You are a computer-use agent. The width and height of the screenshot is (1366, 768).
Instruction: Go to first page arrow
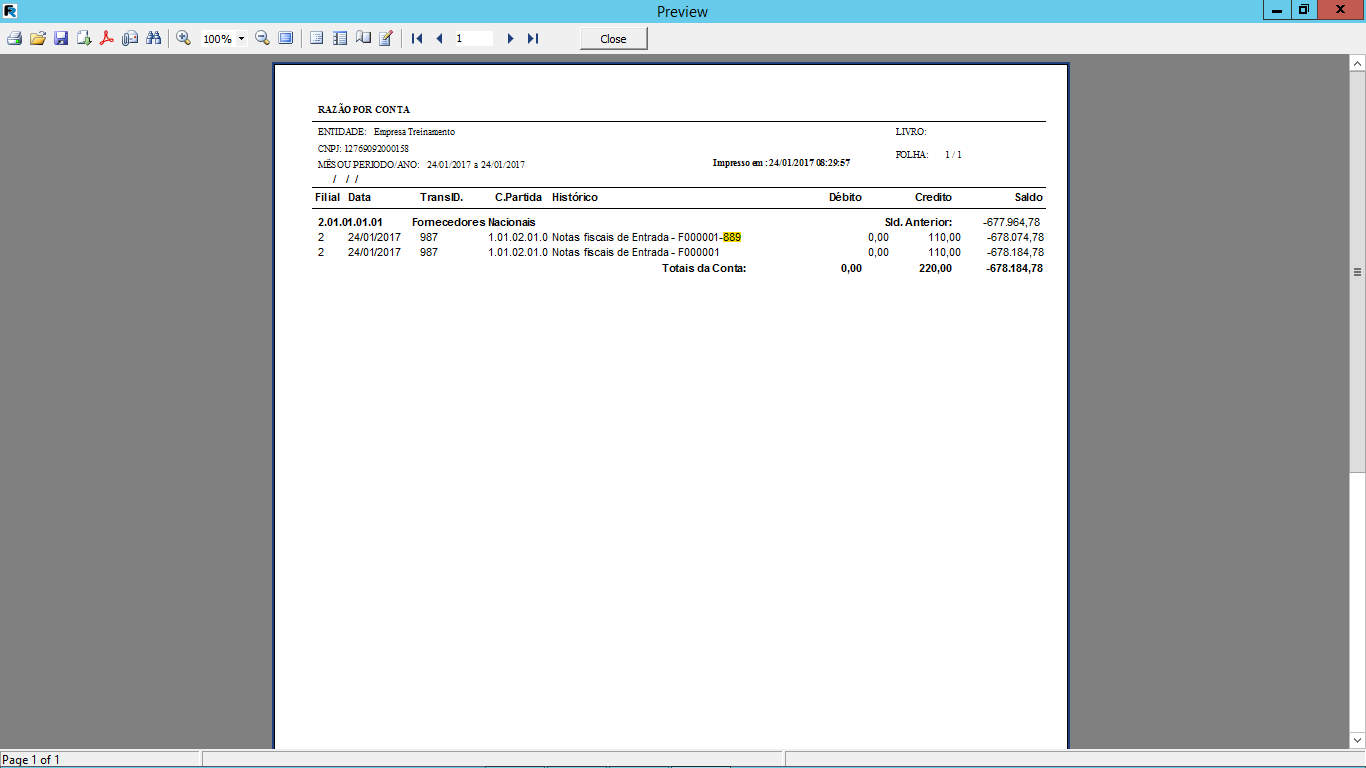coord(417,38)
